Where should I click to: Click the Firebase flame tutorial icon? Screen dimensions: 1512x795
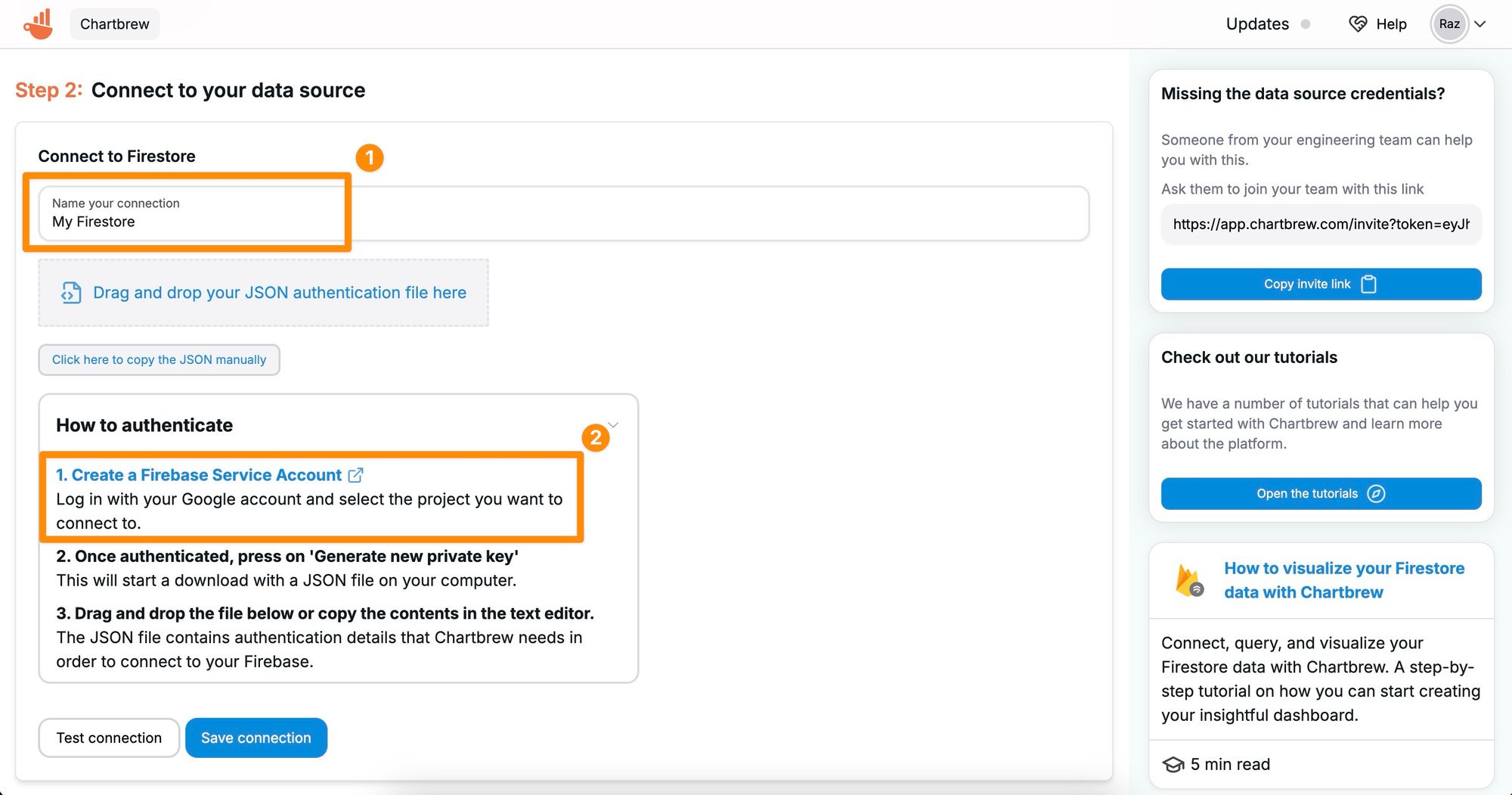1189,581
